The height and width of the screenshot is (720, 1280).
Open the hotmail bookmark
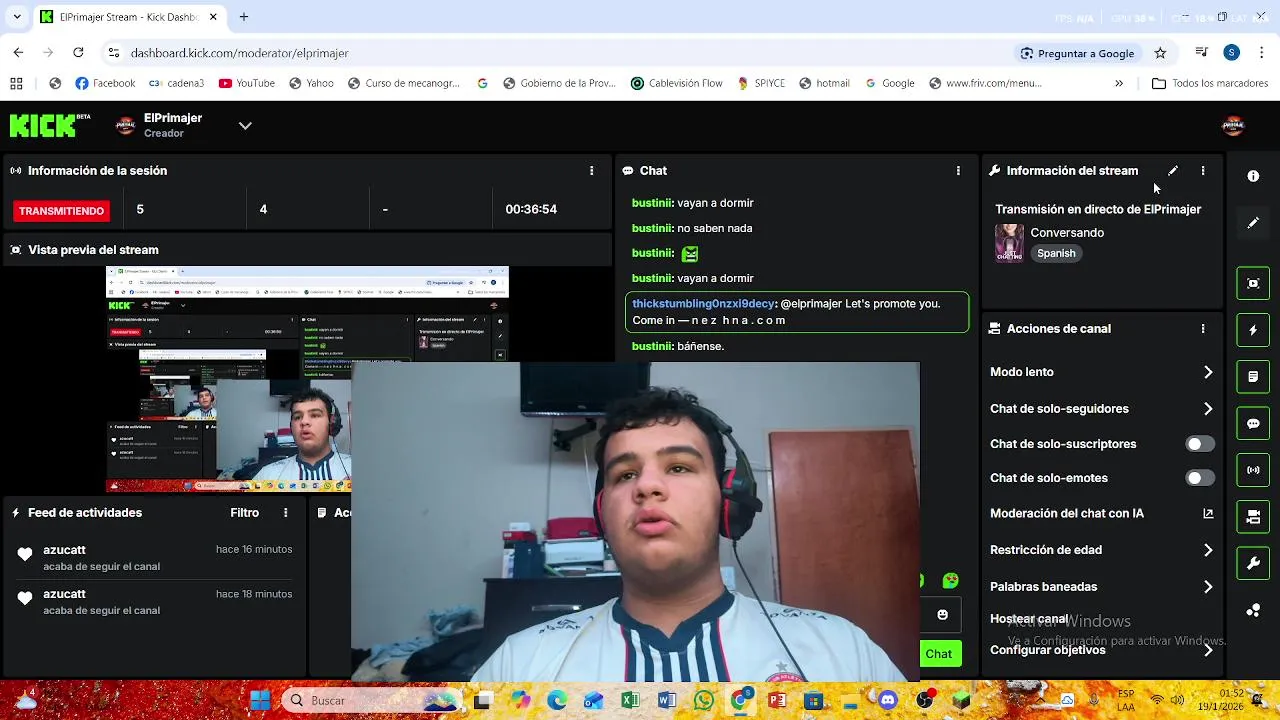[x=824, y=83]
